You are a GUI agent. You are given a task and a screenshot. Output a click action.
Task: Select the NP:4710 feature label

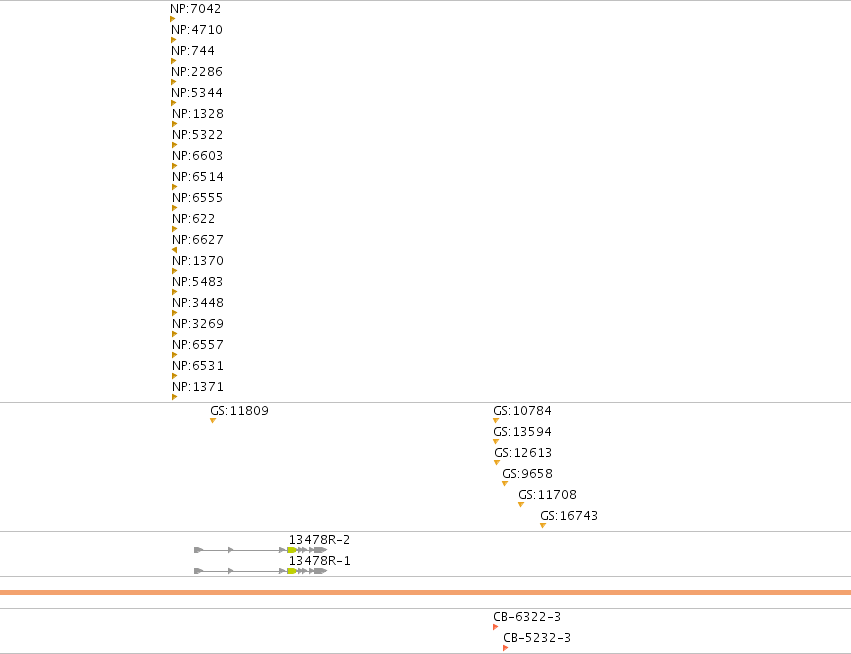pyautogui.click(x=196, y=30)
